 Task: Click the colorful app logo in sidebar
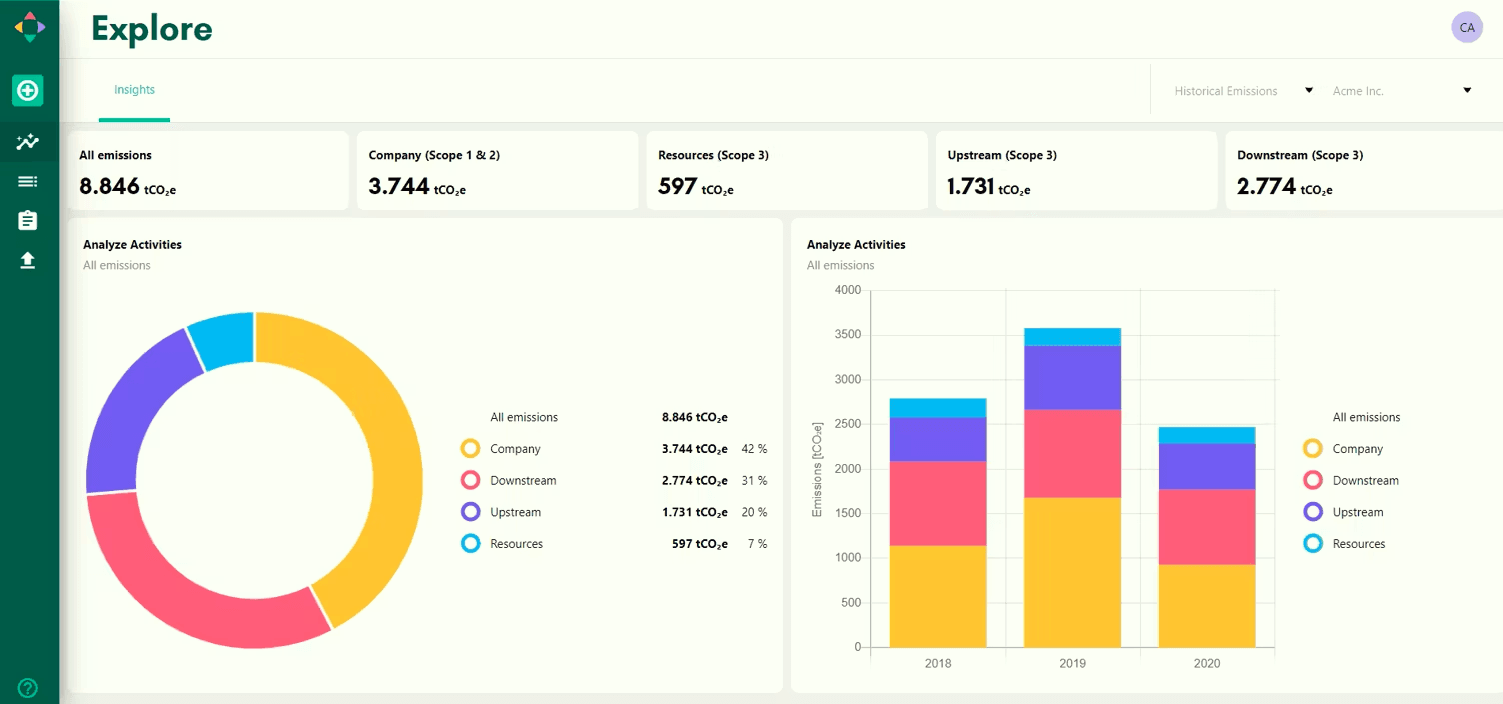pos(29,27)
